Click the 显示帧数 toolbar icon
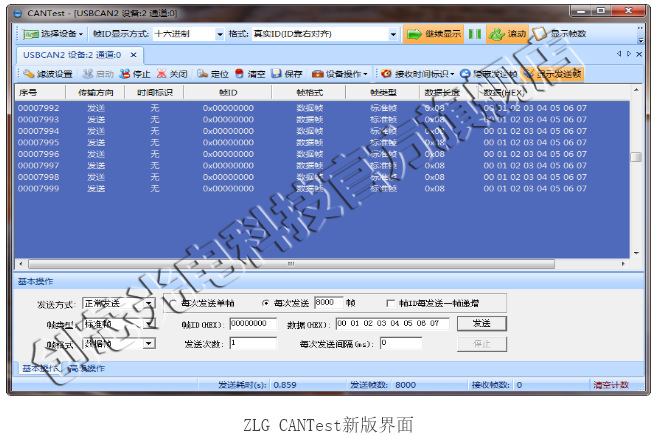This screenshot has width=658, height=435. tap(539, 34)
